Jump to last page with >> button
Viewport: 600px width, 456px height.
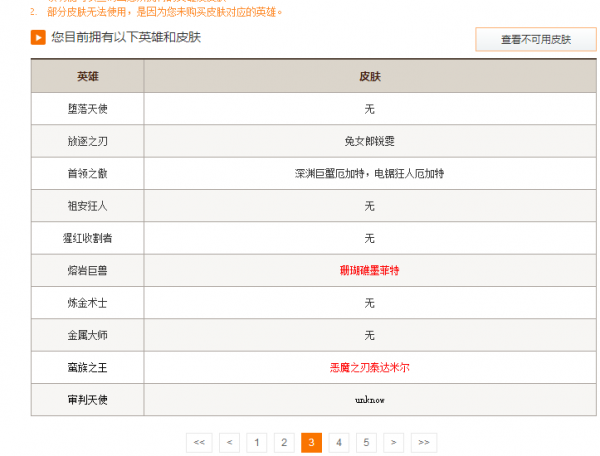tap(424, 443)
